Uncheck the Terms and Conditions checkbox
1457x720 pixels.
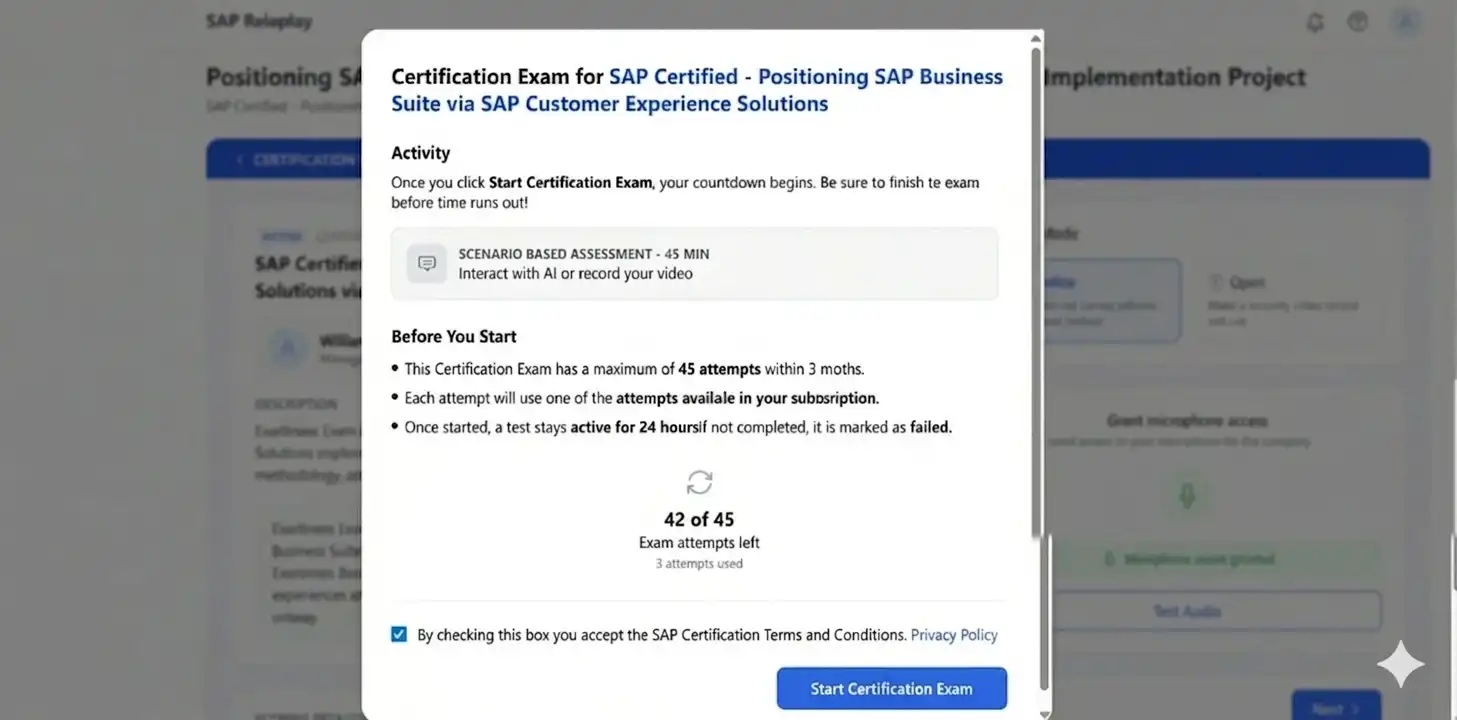pos(399,635)
